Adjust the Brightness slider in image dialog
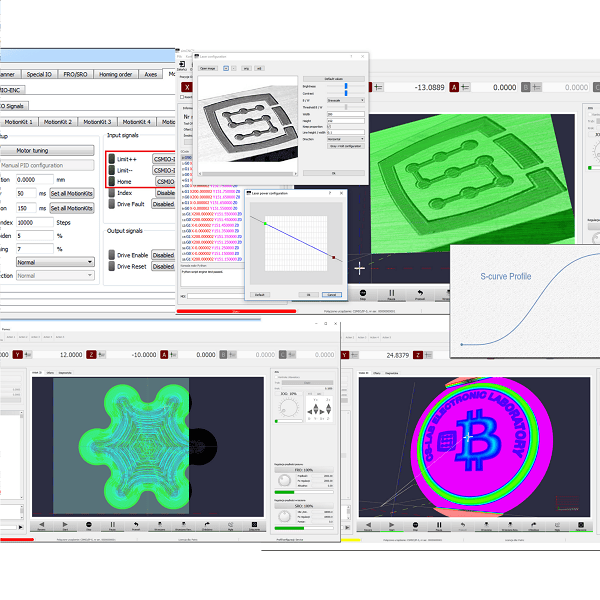 (x=346, y=86)
